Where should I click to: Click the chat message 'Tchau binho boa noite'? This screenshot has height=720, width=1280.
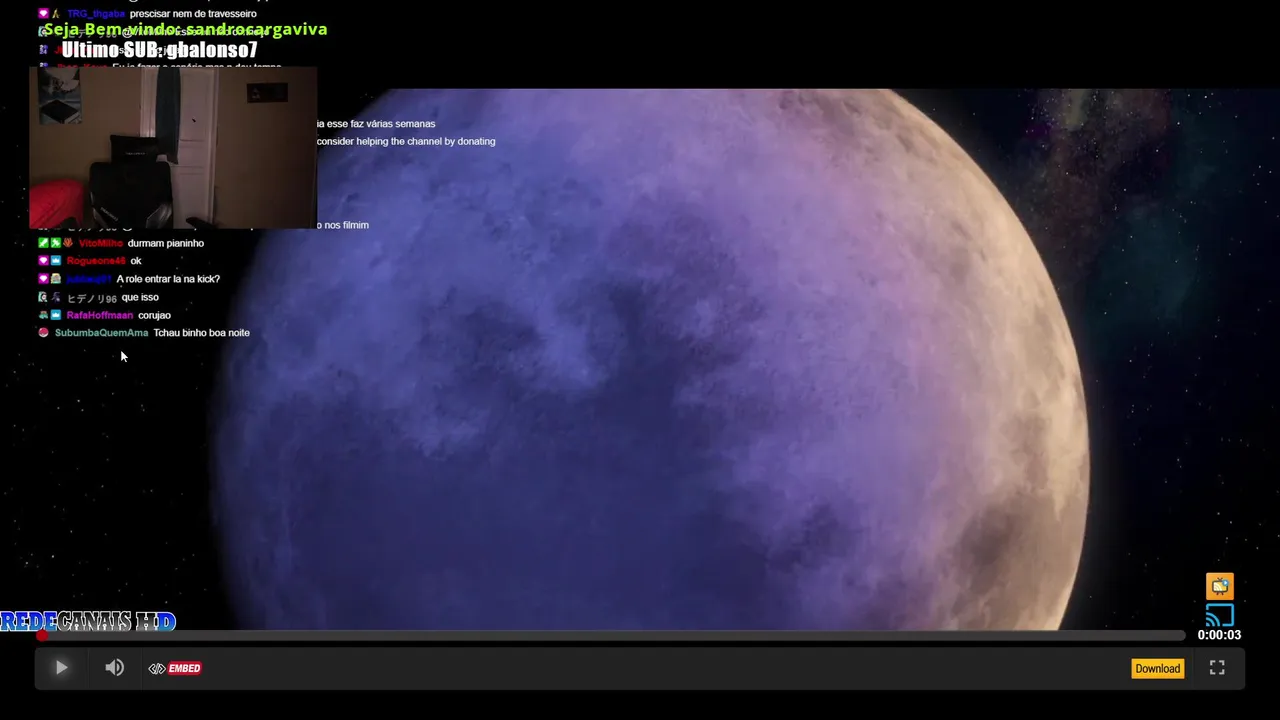click(201, 333)
